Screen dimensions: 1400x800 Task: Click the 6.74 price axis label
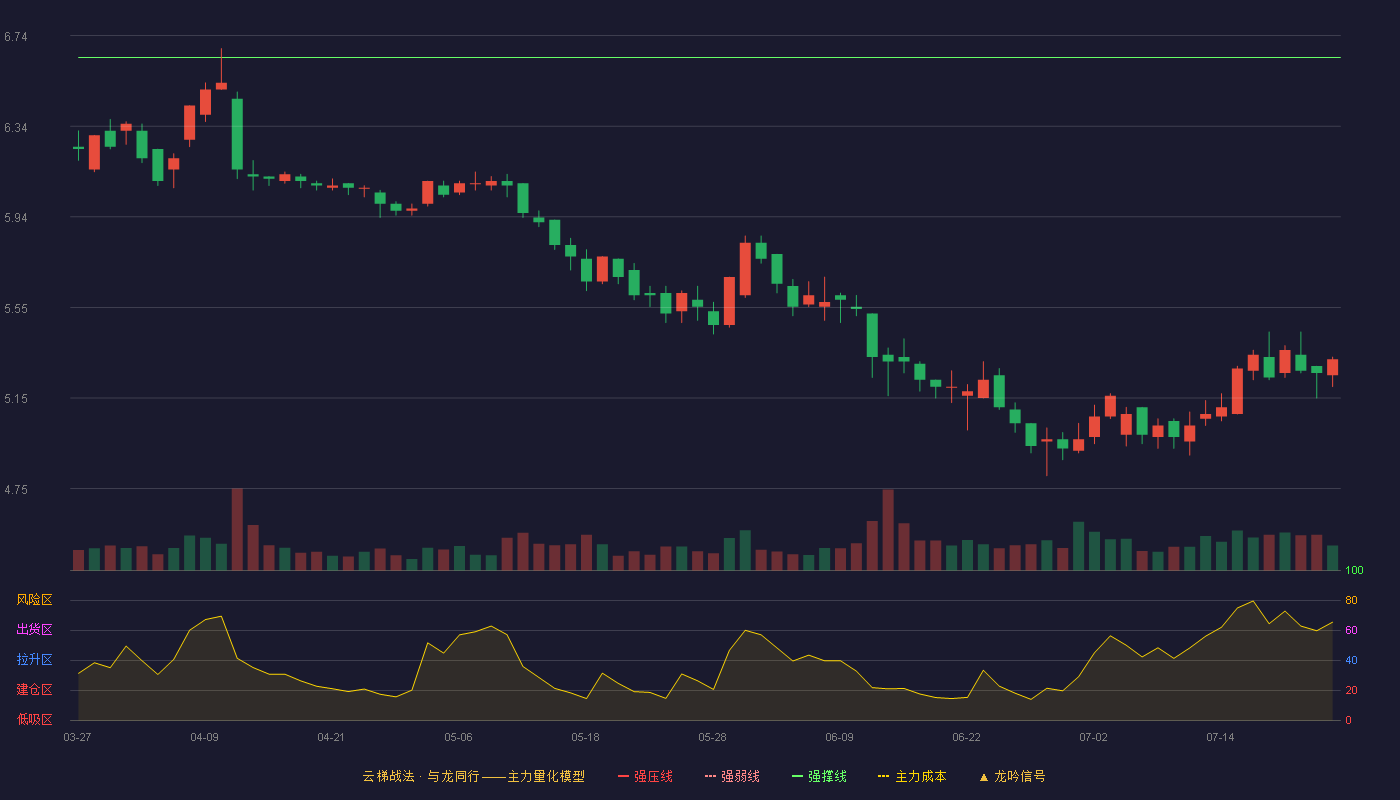(x=16, y=37)
